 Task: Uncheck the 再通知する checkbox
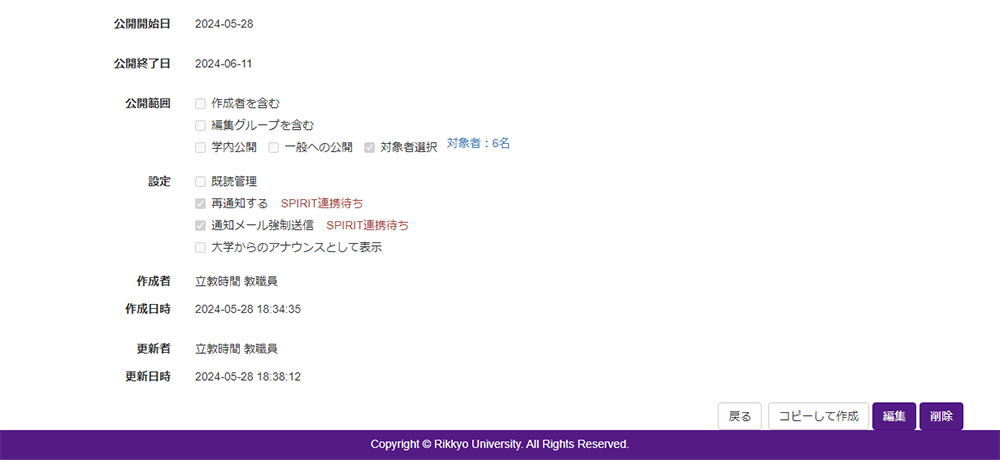click(201, 203)
